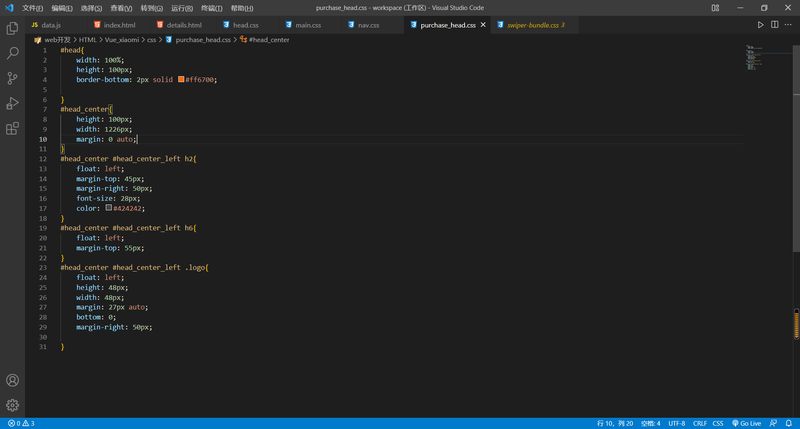This screenshot has width=800, height=429.
Task: Click the .logo selector on line 23
Action: tap(195, 268)
